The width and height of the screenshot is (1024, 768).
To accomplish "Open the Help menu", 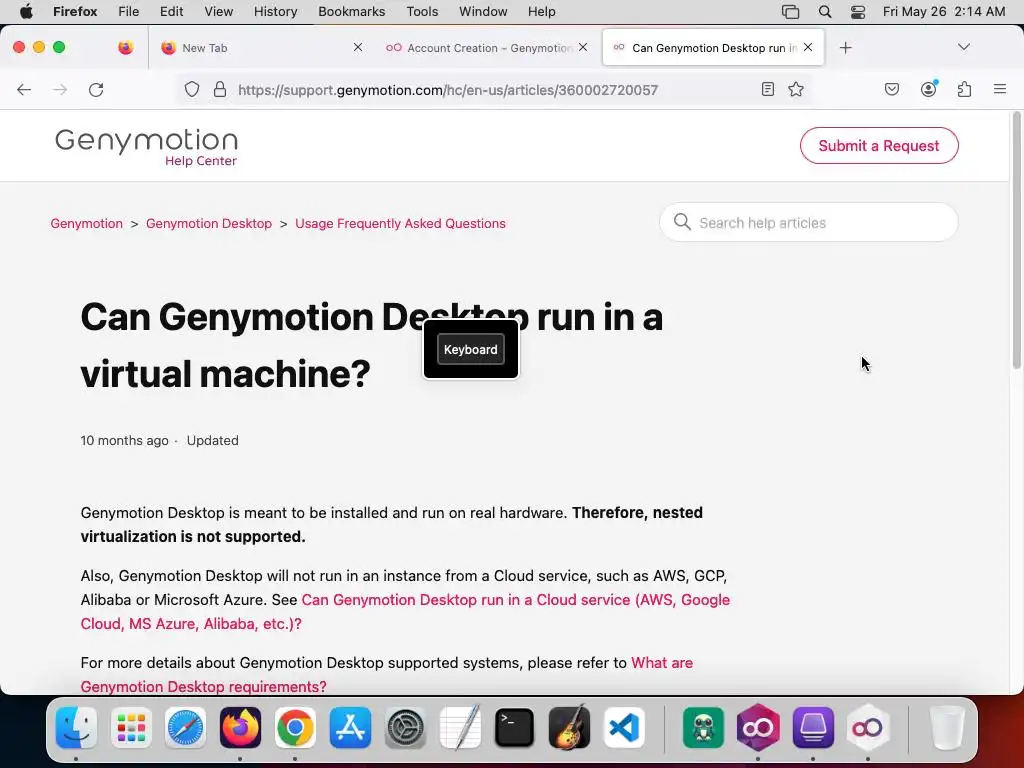I will pyautogui.click(x=541, y=12).
